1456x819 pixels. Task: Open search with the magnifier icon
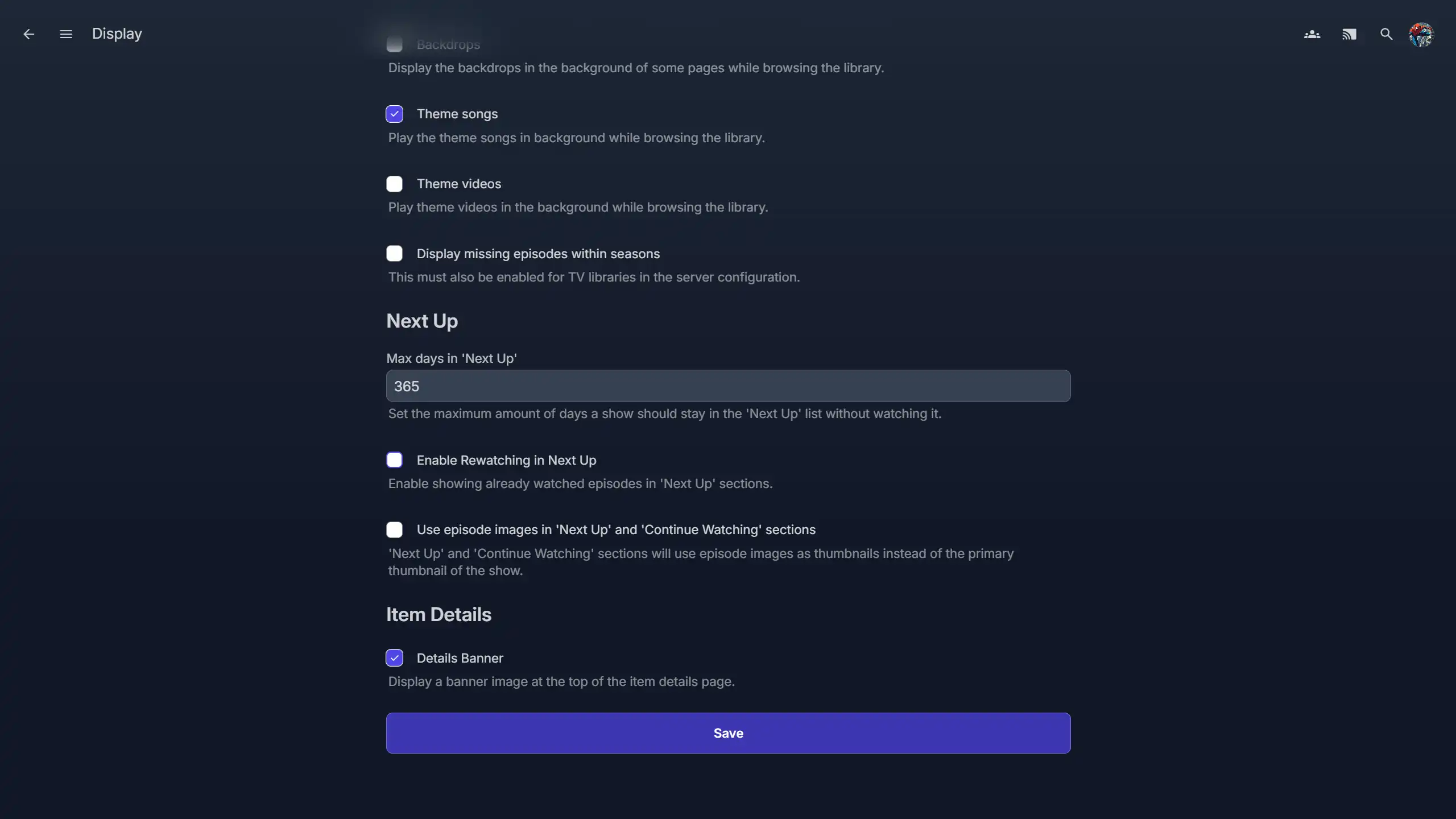(1386, 34)
